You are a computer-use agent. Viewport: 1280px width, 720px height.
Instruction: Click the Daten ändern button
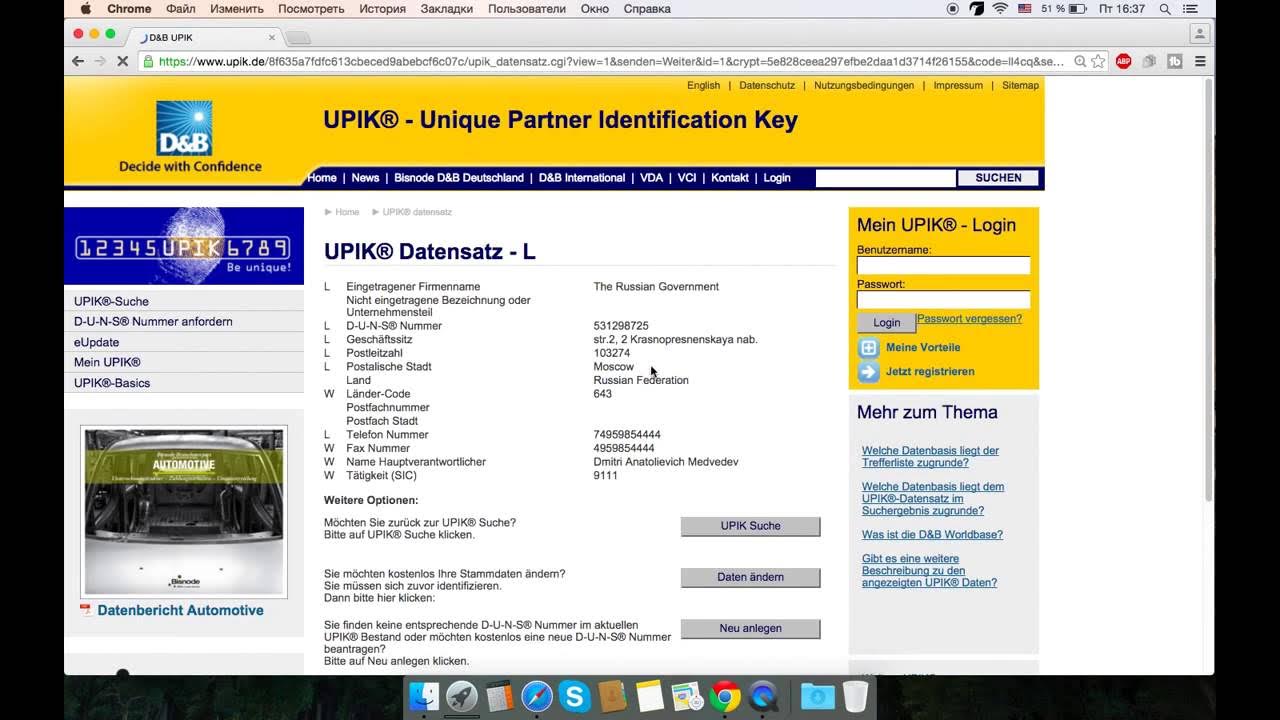click(750, 577)
